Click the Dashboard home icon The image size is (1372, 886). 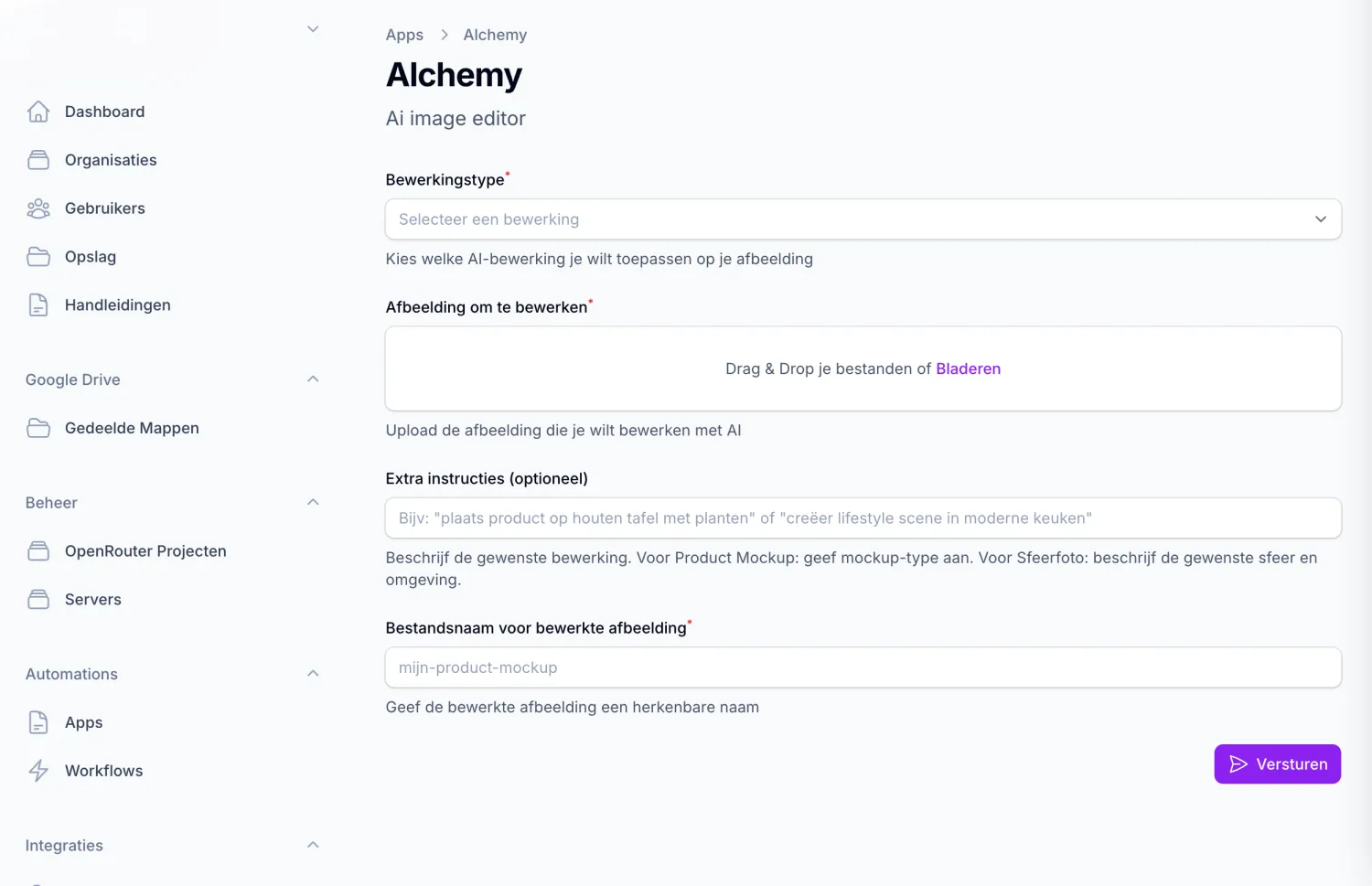click(38, 112)
